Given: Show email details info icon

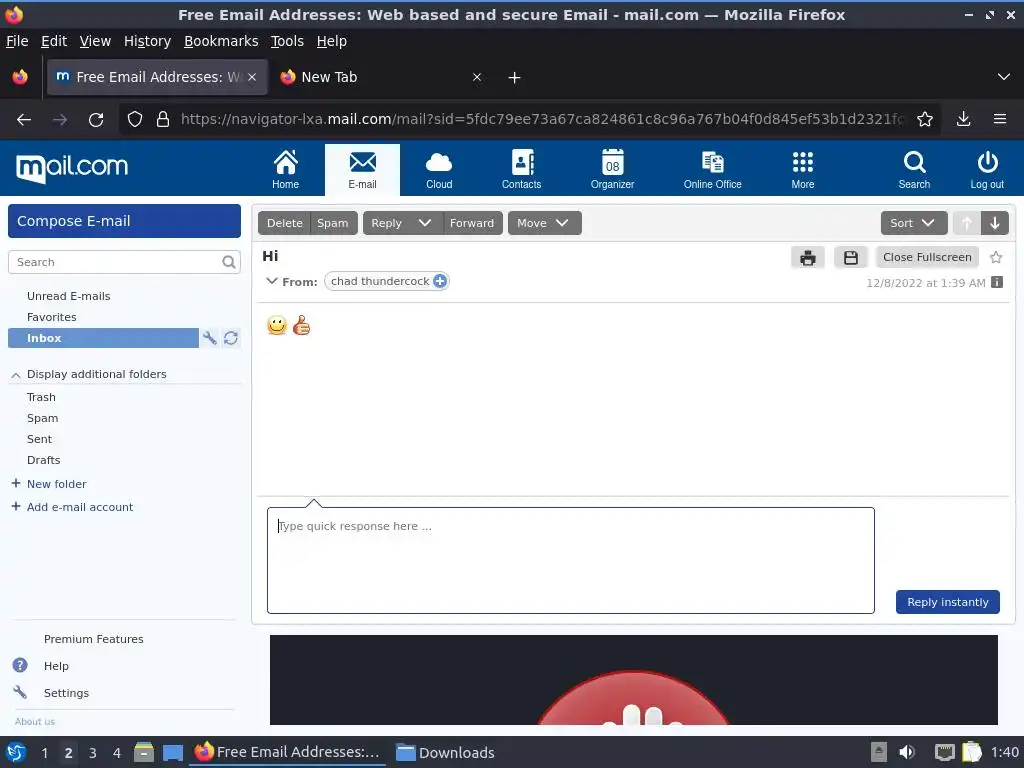Looking at the screenshot, I should pos(997,282).
